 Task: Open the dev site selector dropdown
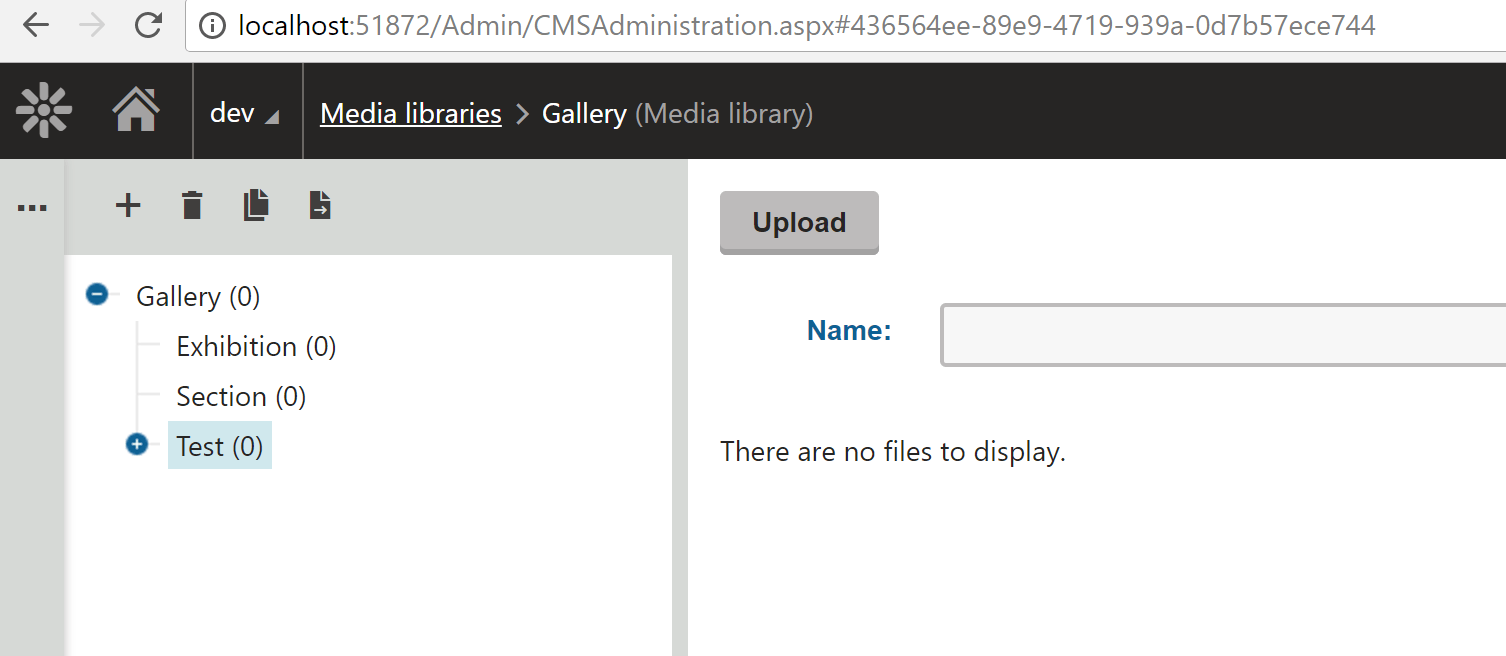coord(244,113)
